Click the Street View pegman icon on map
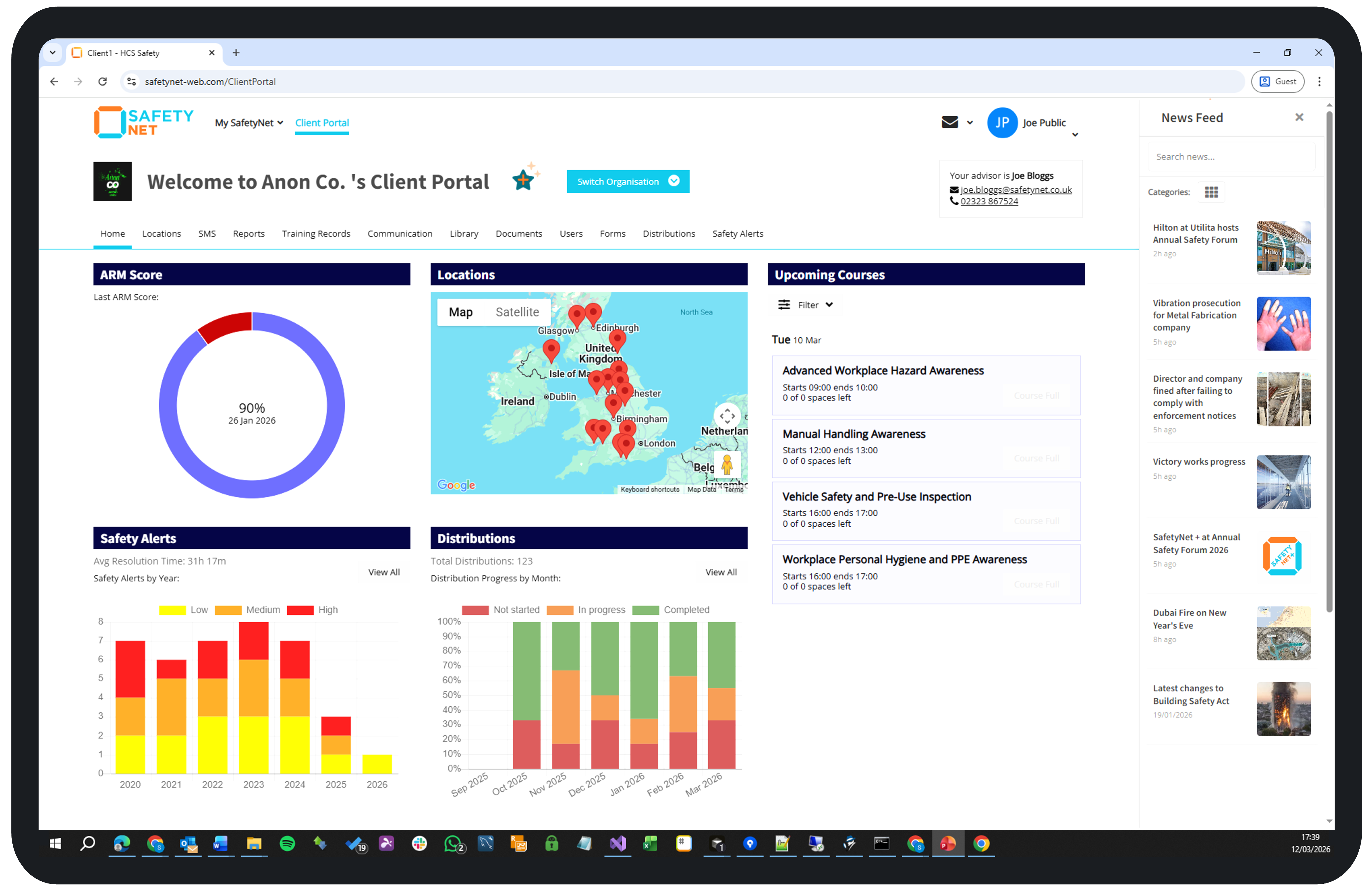Image resolution: width=1372 pixels, height=892 pixels. 728,465
